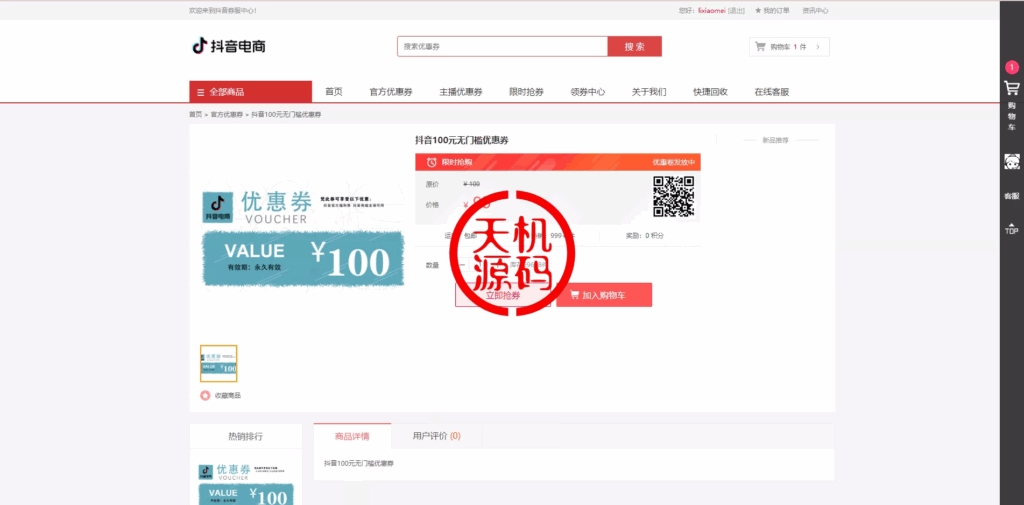Expand the header cart chevron arrow
The height and width of the screenshot is (505, 1024).
tap(818, 47)
